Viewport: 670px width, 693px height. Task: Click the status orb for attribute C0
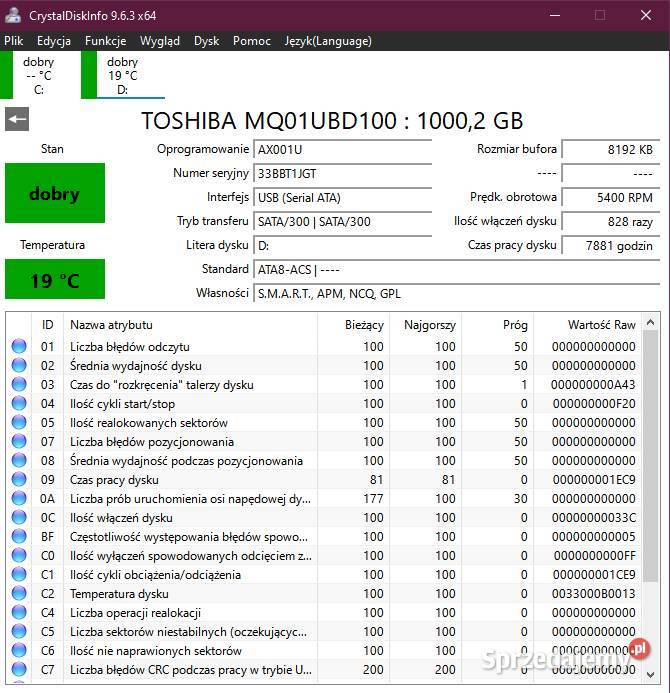(x=19, y=555)
